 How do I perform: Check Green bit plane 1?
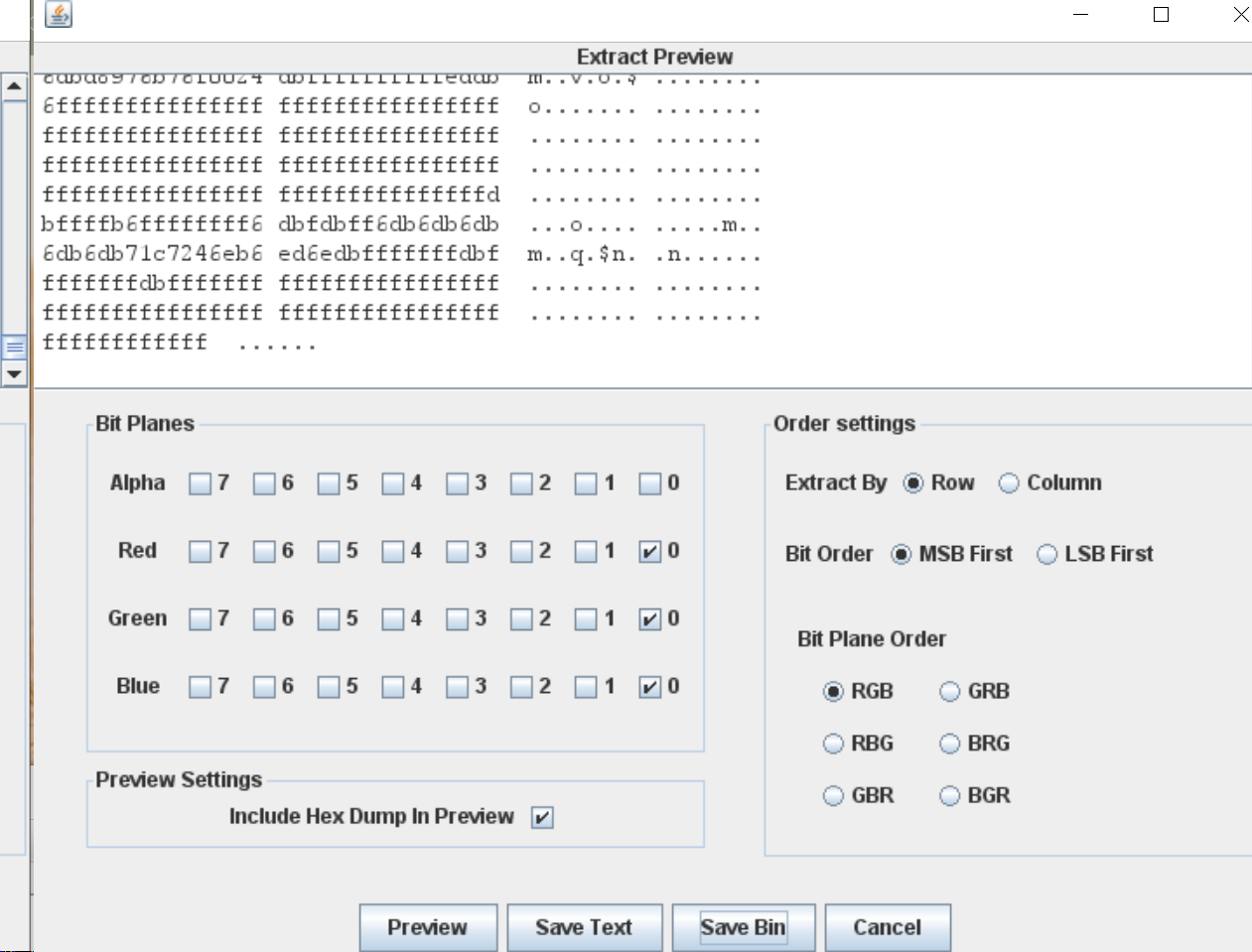click(586, 619)
